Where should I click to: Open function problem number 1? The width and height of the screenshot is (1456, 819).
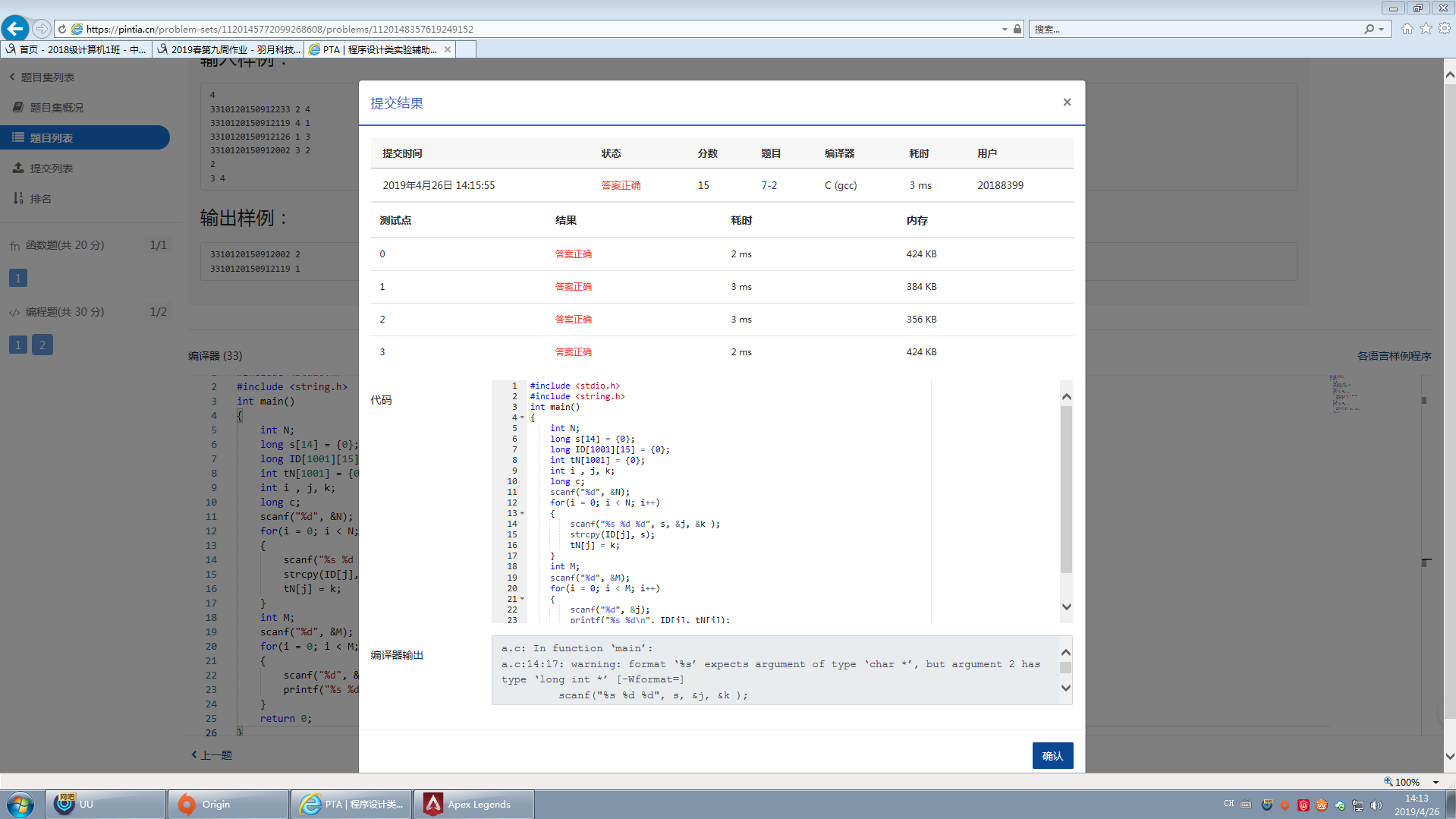18,278
